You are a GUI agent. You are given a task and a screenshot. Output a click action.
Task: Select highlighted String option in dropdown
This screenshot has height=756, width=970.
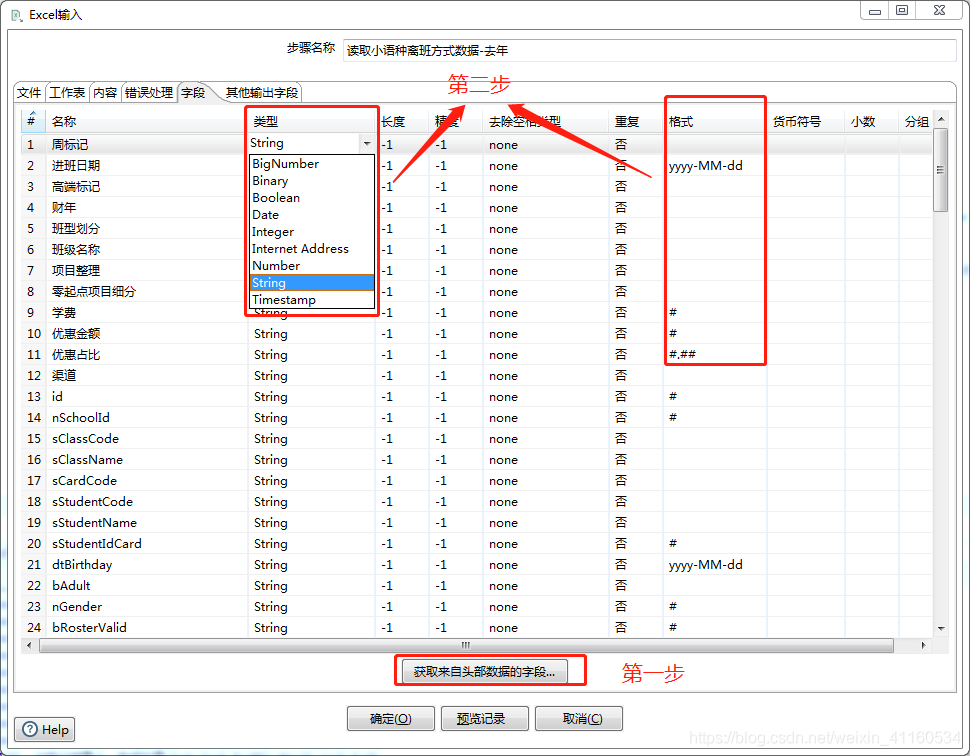312,283
